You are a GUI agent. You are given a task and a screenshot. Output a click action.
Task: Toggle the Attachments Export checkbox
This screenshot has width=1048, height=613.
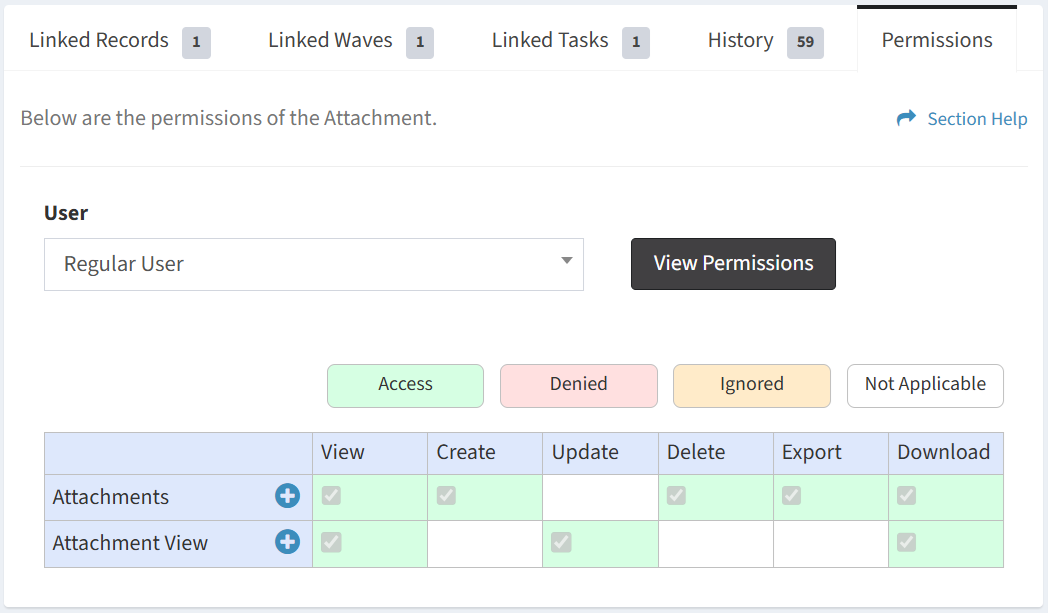coord(791,496)
